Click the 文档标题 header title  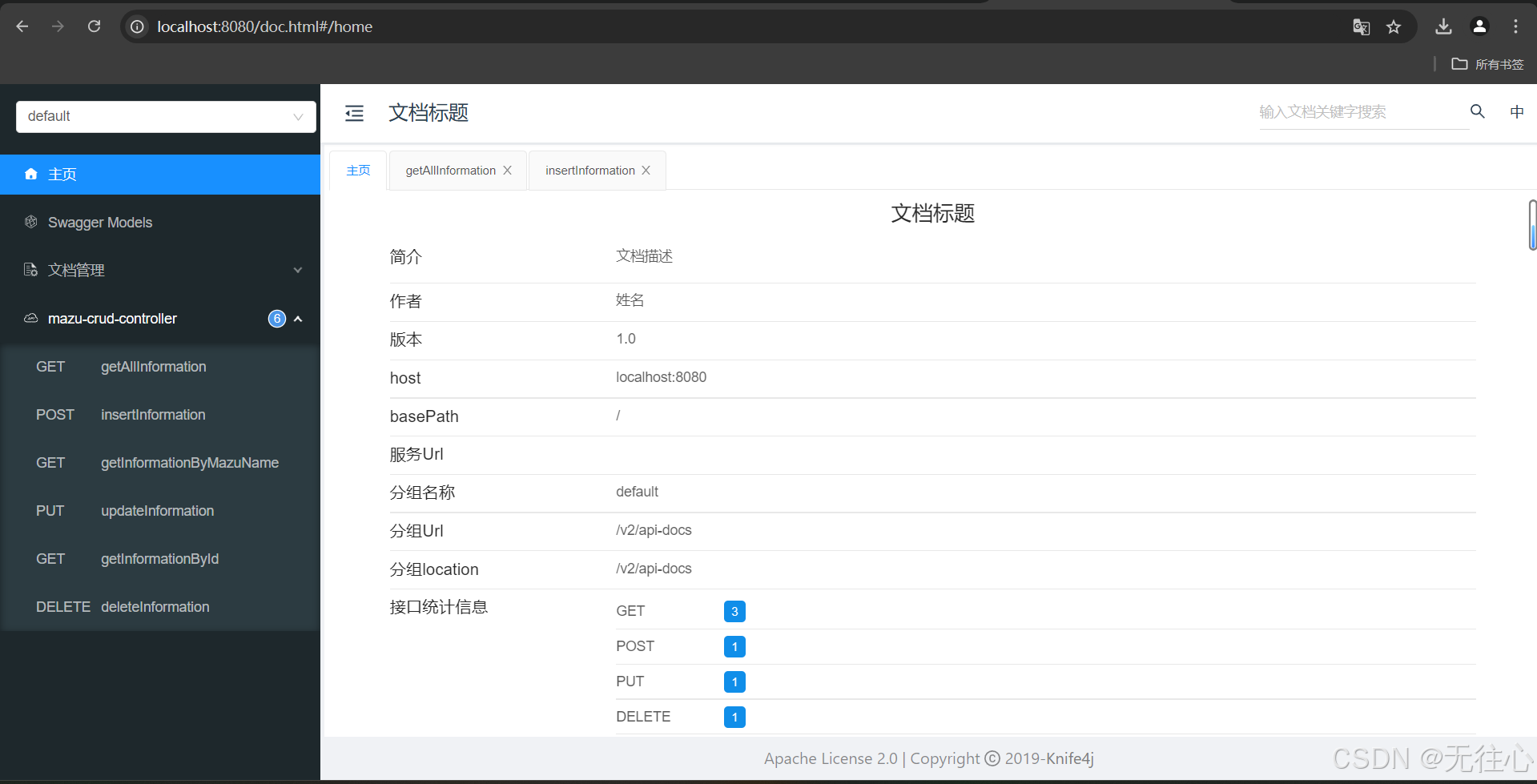pos(429,113)
